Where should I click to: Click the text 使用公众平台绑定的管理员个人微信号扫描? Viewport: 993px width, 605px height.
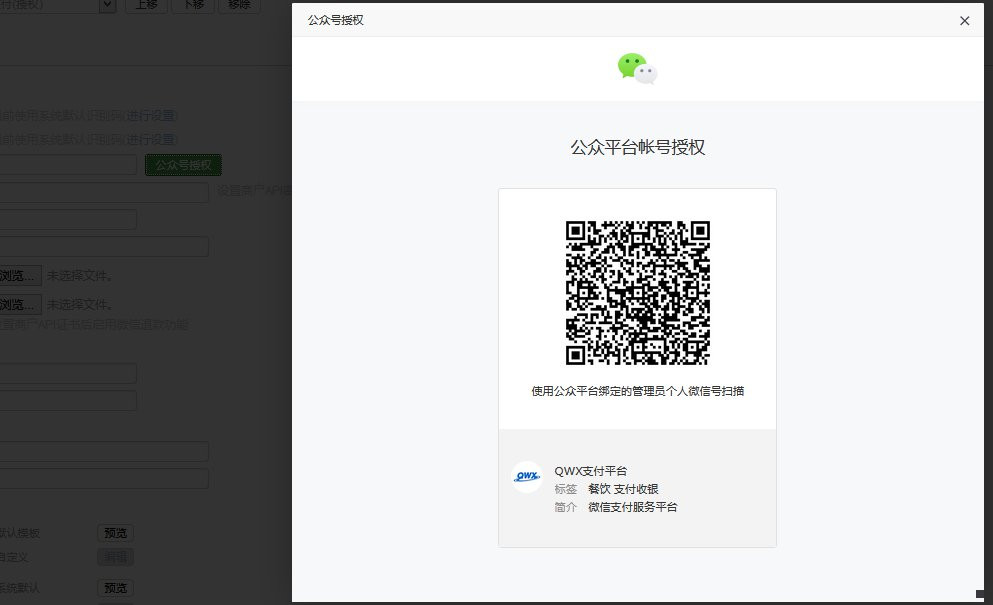tap(638, 391)
